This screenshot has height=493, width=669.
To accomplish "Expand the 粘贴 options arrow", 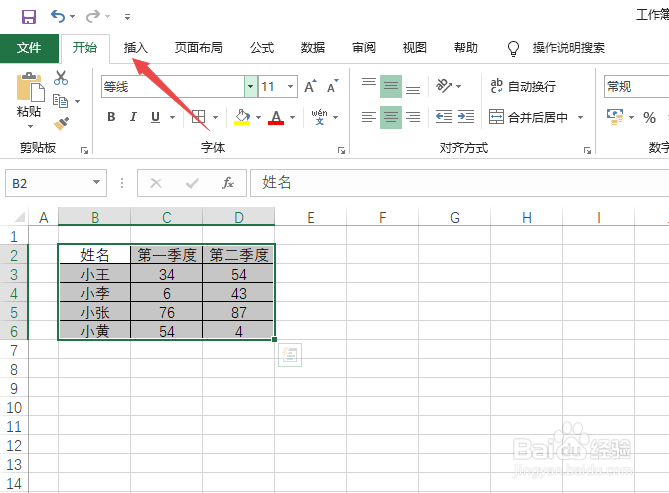I will click(30, 126).
